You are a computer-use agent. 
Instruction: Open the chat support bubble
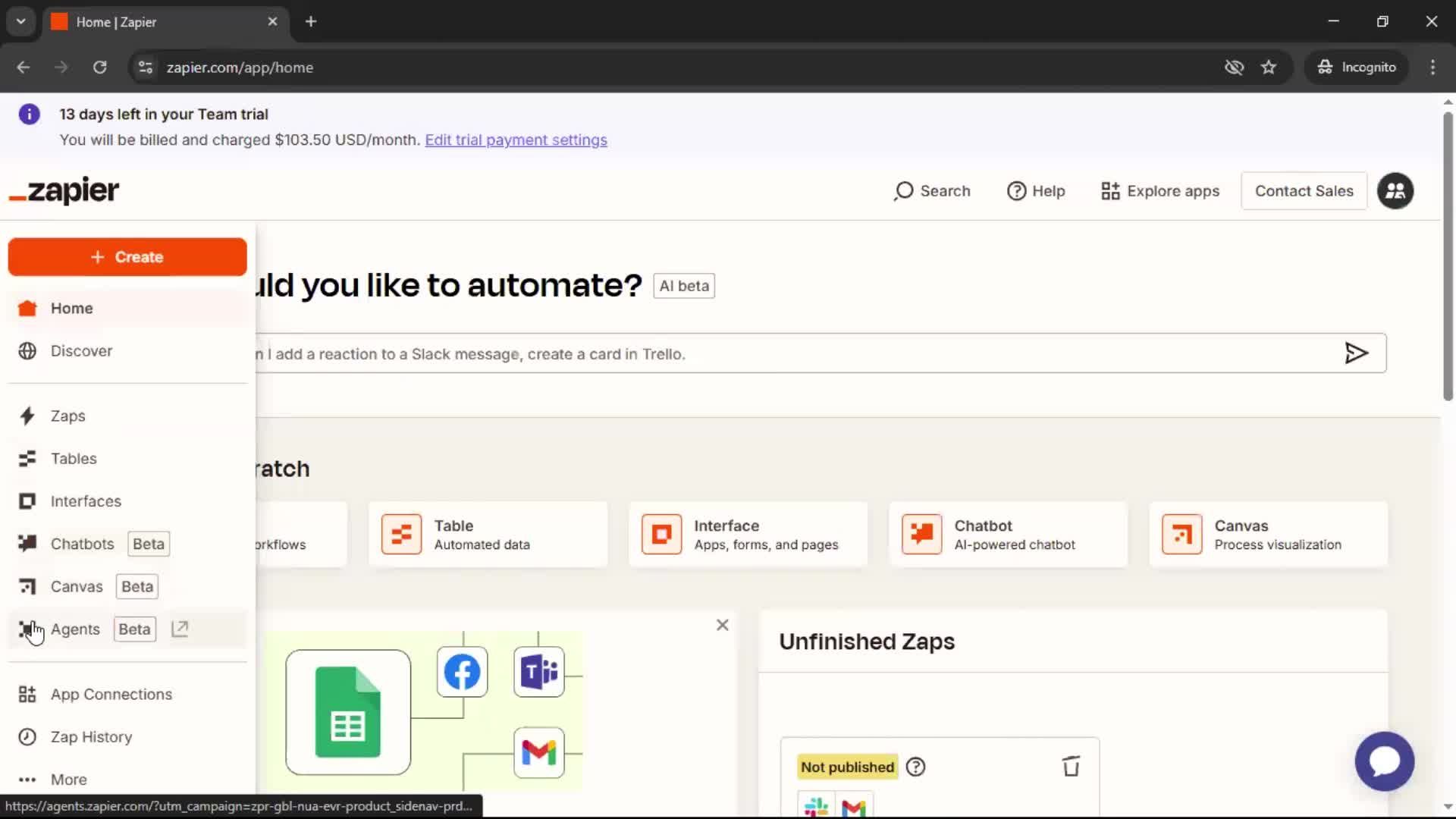point(1384,761)
